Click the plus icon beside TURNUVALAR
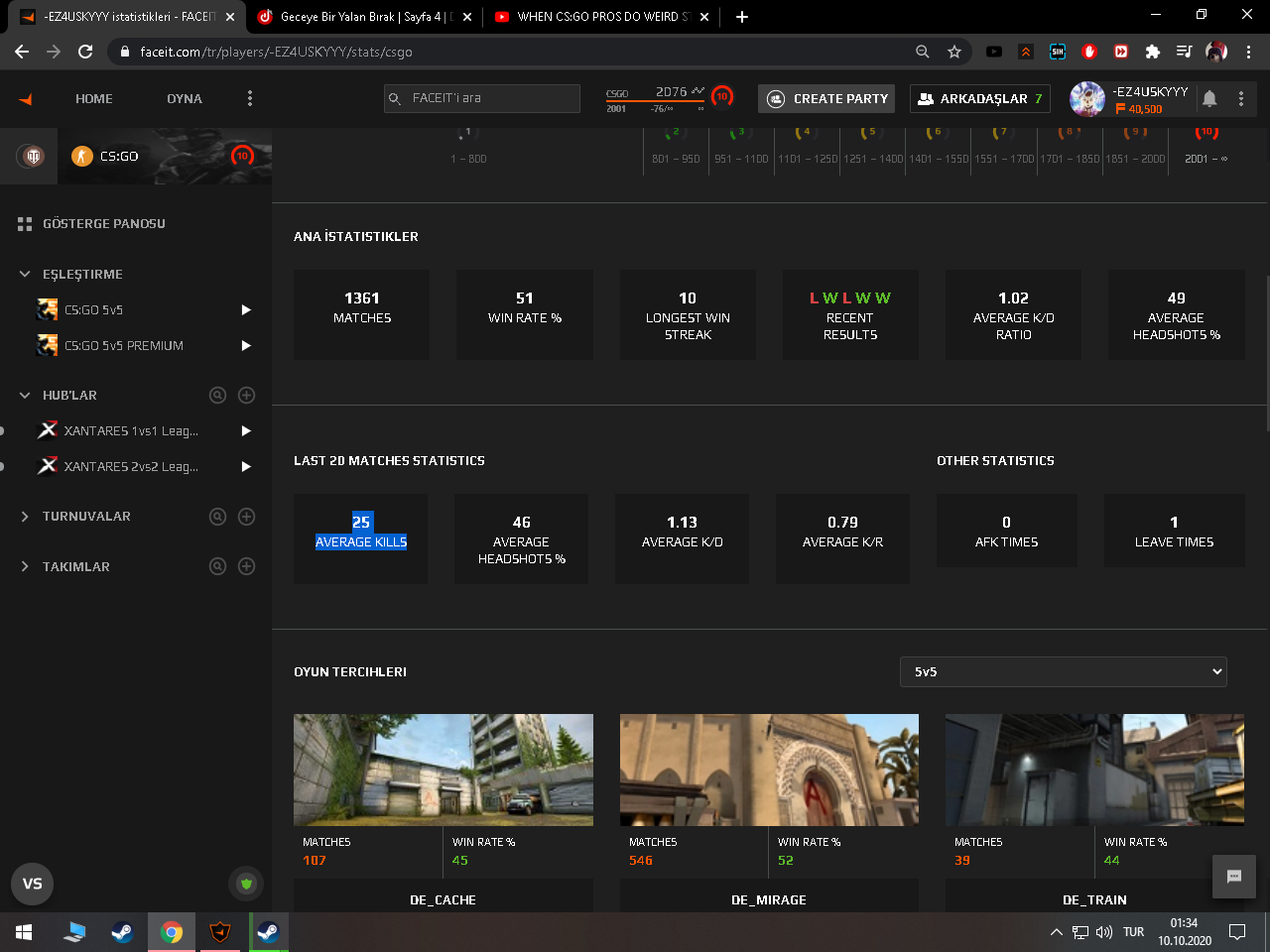Viewport: 1270px width, 952px height. point(247,516)
